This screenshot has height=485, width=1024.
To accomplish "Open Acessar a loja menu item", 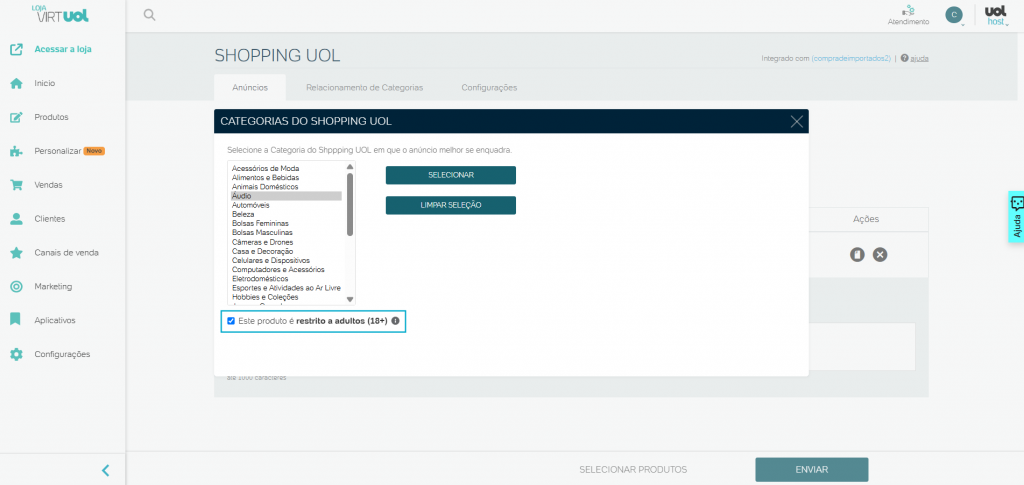I will (63, 49).
